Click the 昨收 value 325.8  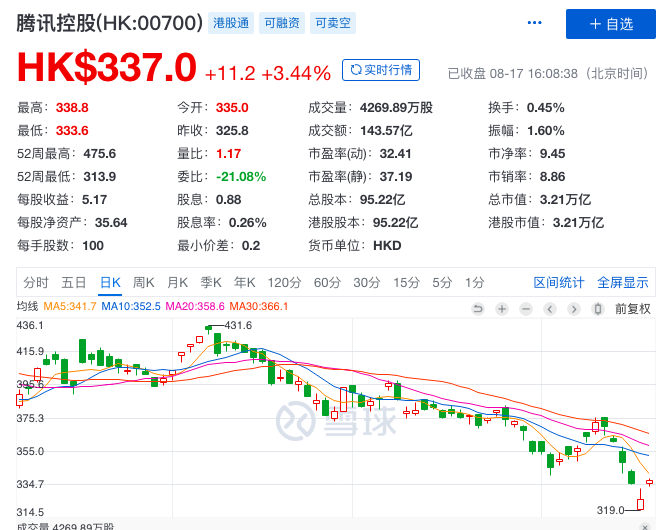(x=232, y=130)
